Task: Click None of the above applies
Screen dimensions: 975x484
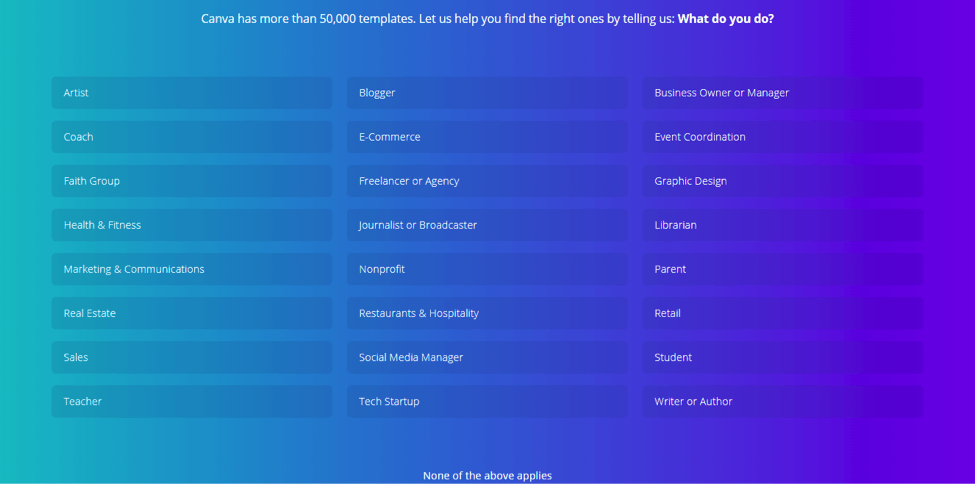Action: pos(487,476)
